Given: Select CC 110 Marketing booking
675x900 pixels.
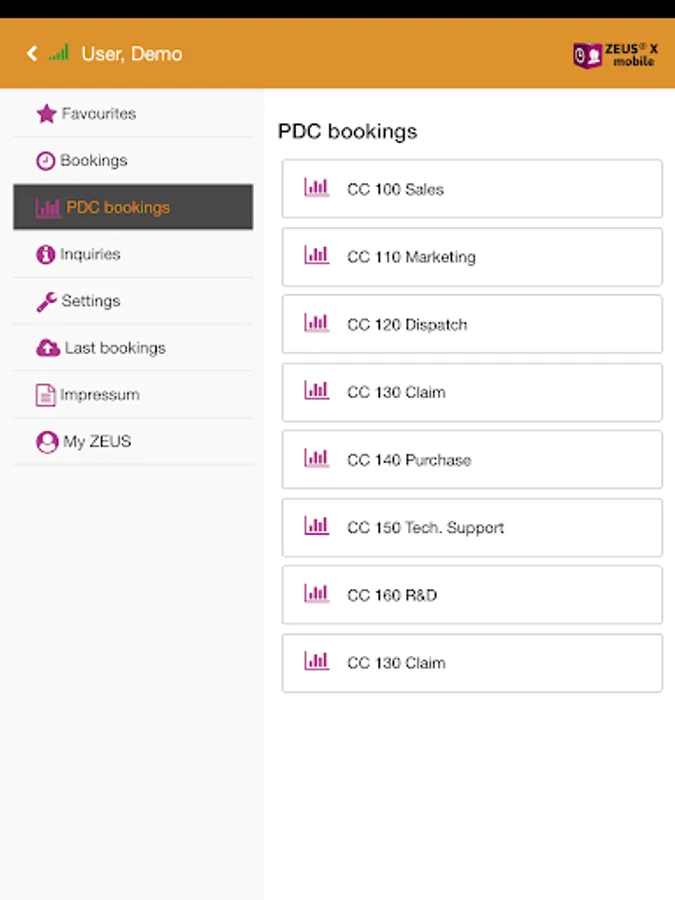Looking at the screenshot, I should [472, 257].
